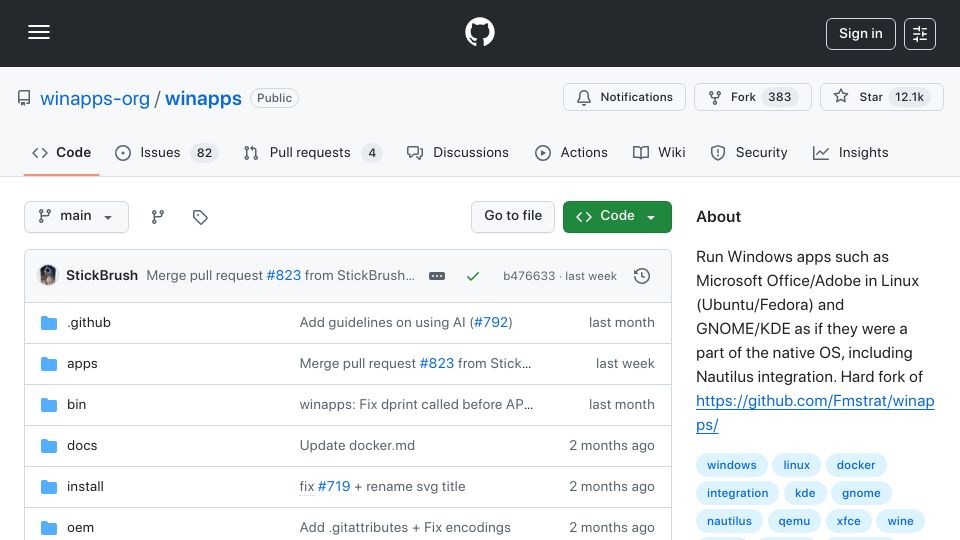Open the 'Update docker.md' commit message
The height and width of the screenshot is (540, 960).
[x=357, y=446]
